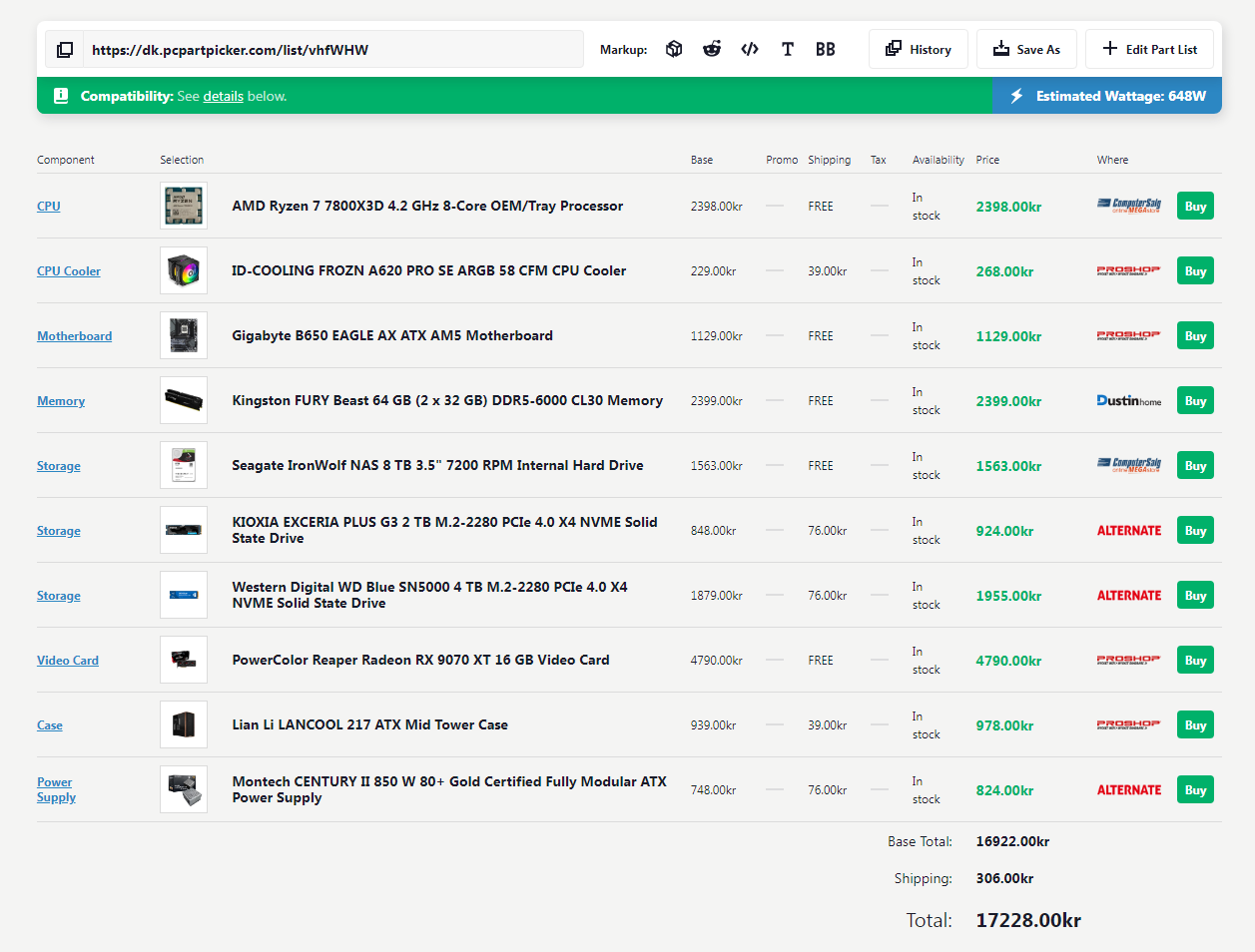Viewport: 1255px width, 952px height.
Task: Open Western Digital WD Blue SN5000 name
Action: 430,595
